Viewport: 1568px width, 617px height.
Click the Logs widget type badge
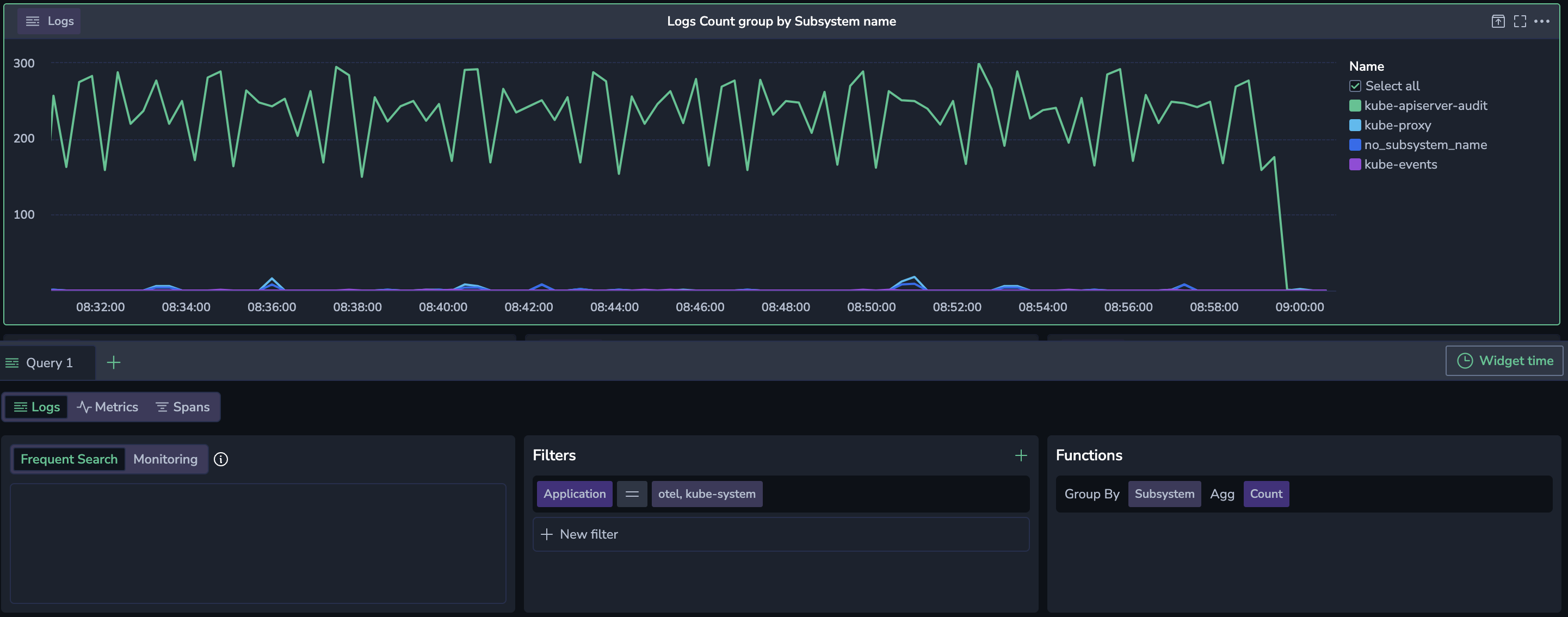point(50,21)
